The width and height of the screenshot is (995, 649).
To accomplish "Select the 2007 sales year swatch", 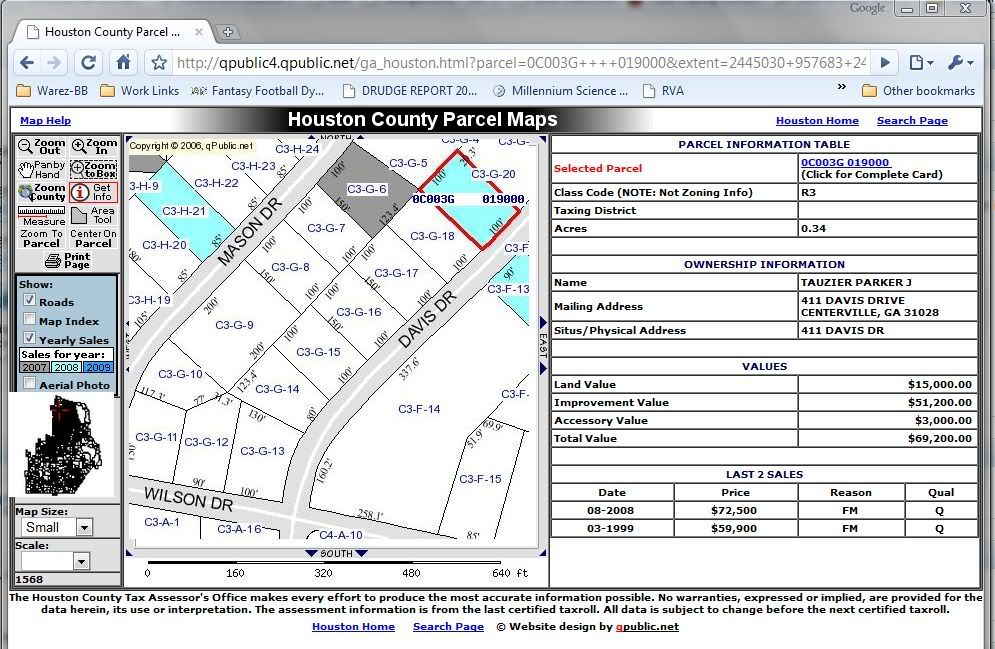I will (x=34, y=367).
